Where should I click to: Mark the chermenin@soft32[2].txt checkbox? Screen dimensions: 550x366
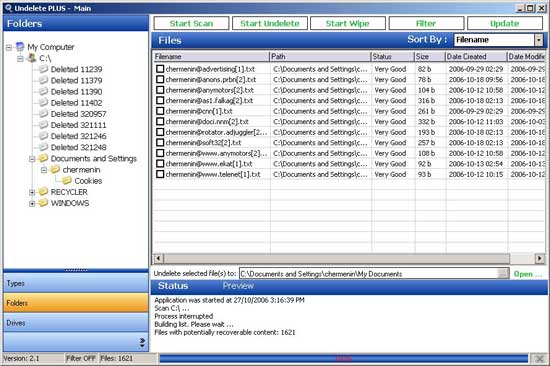coord(160,142)
